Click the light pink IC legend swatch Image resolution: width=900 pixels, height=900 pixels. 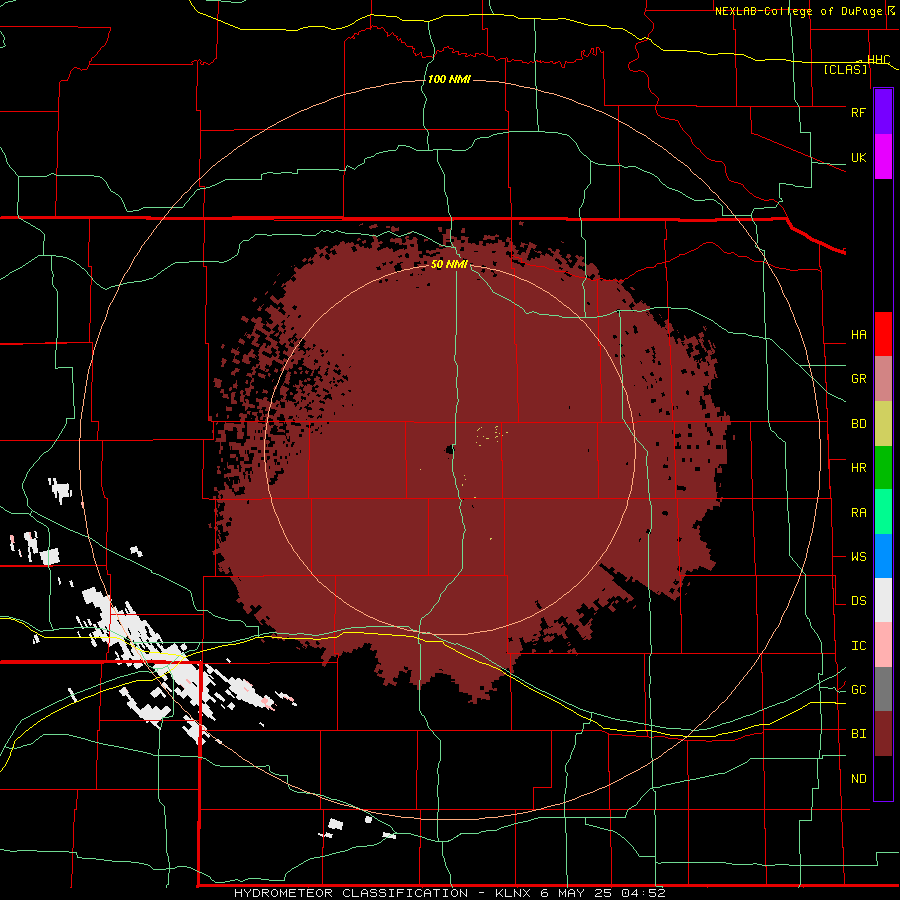883,645
